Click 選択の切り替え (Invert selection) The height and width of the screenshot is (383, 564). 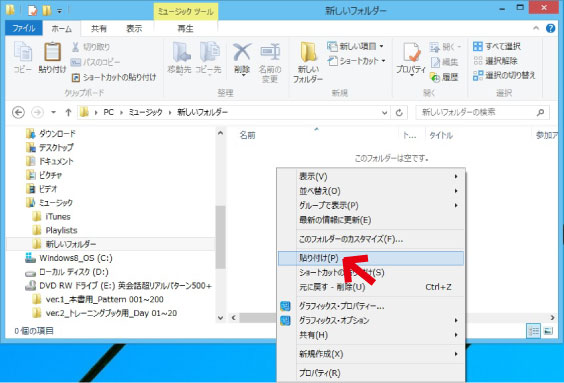(x=504, y=75)
